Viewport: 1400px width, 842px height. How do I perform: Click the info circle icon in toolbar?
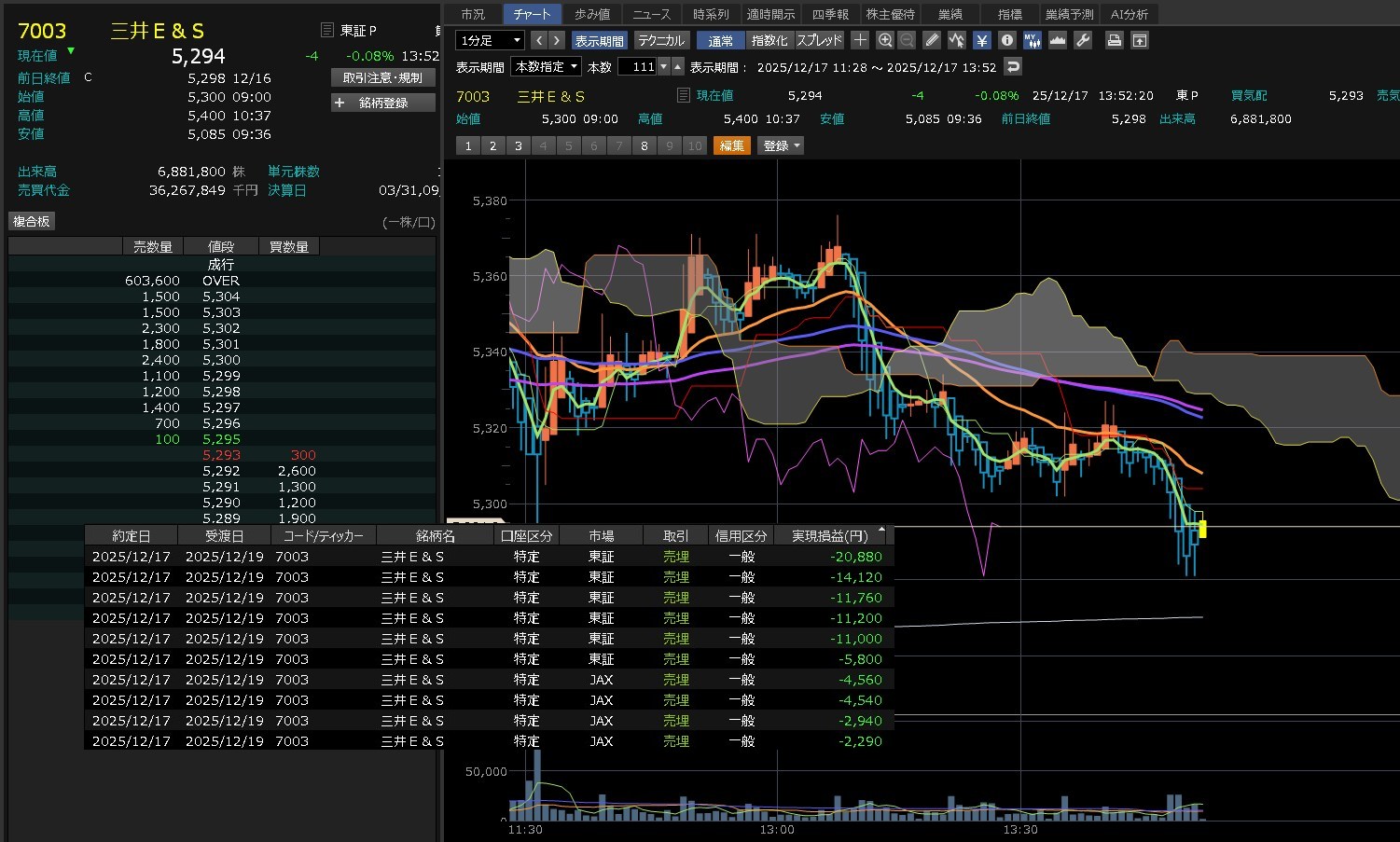pyautogui.click(x=1007, y=40)
